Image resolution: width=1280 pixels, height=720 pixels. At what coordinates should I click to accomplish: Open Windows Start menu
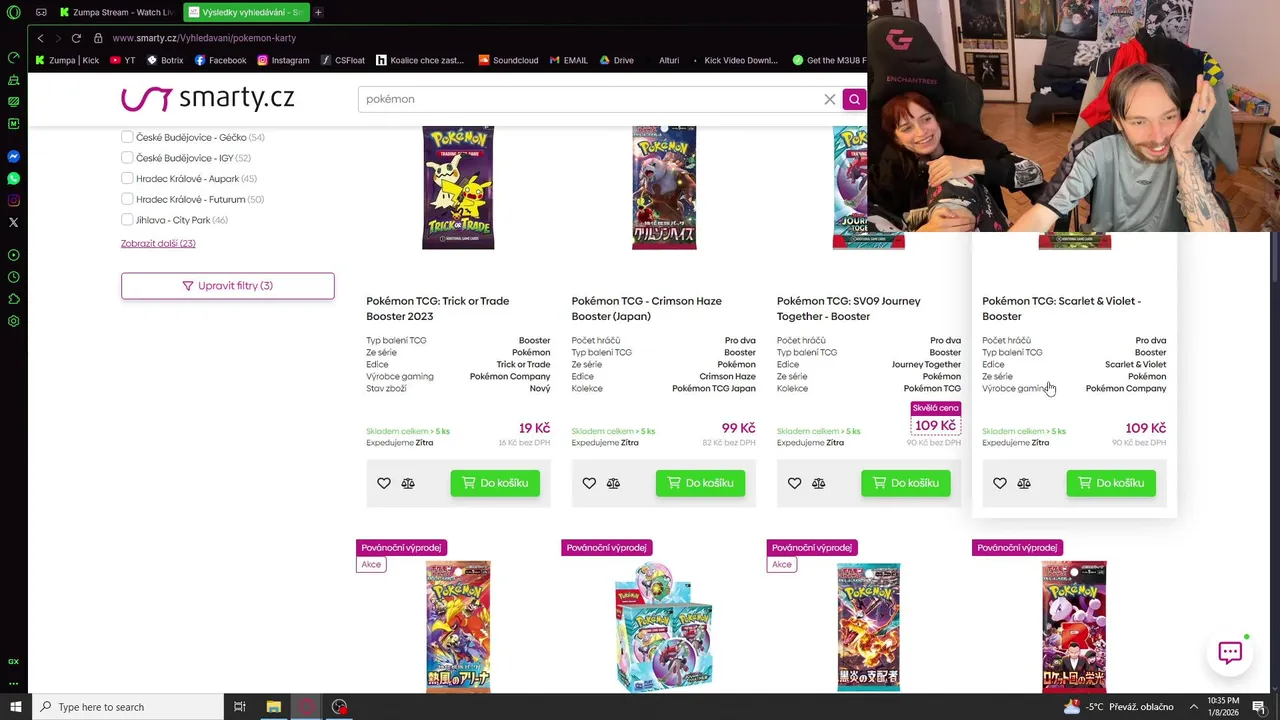click(15, 707)
